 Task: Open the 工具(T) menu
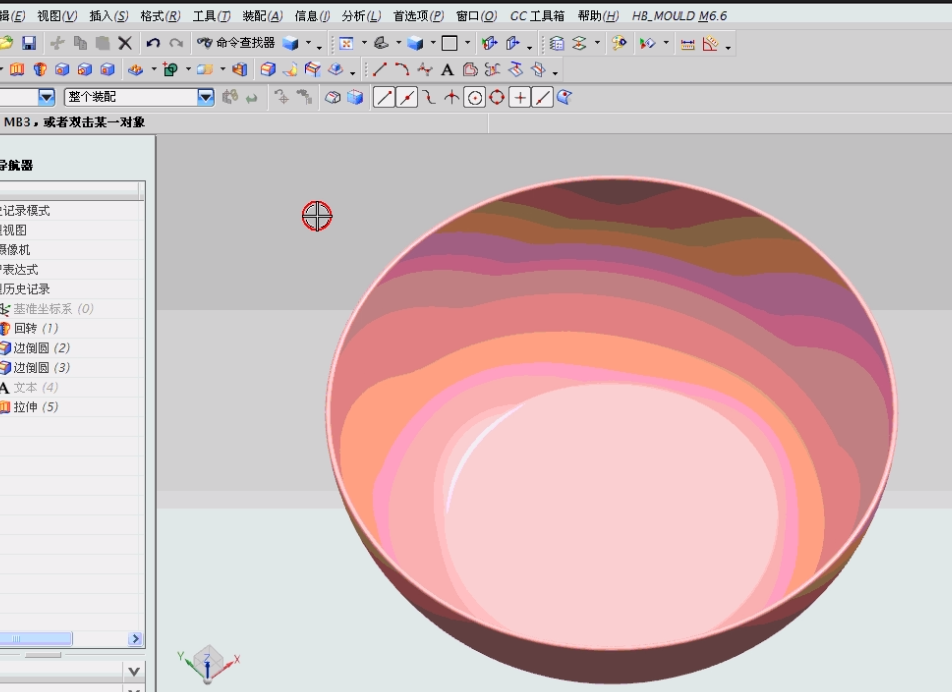[x=211, y=16]
